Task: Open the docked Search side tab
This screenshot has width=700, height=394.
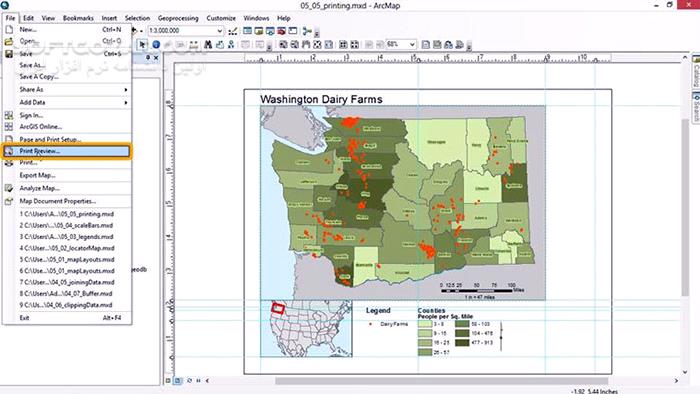Action: pyautogui.click(x=696, y=107)
